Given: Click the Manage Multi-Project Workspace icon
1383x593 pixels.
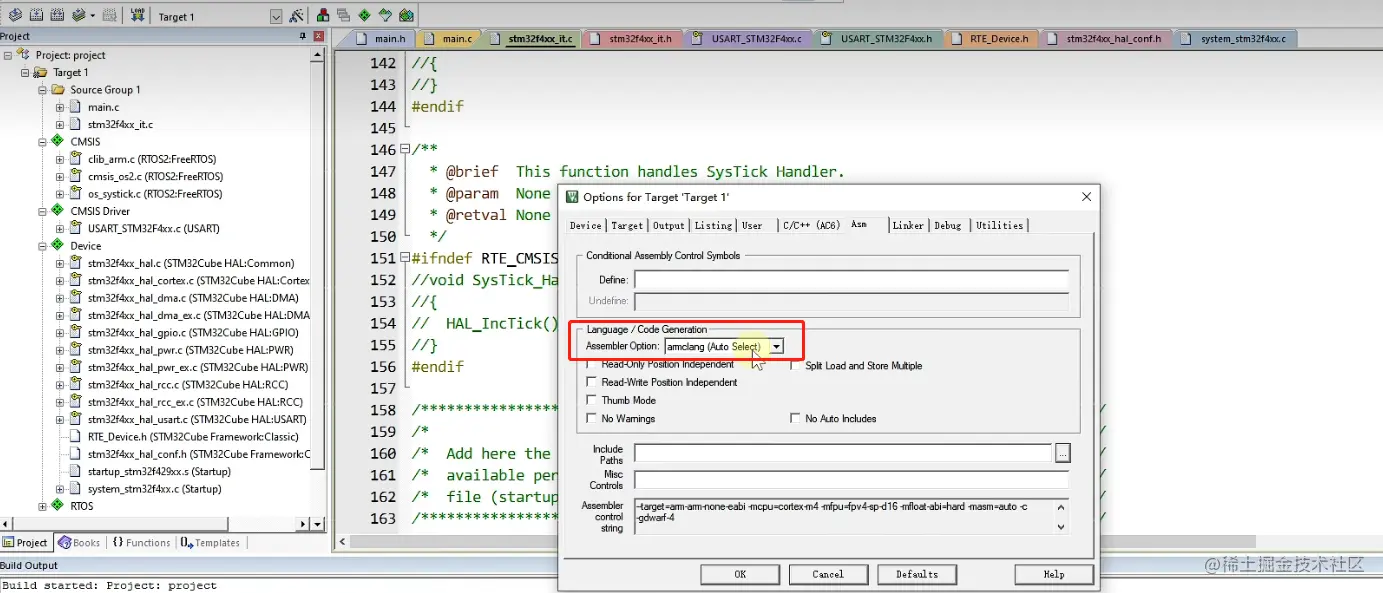Looking at the screenshot, I should (344, 16).
